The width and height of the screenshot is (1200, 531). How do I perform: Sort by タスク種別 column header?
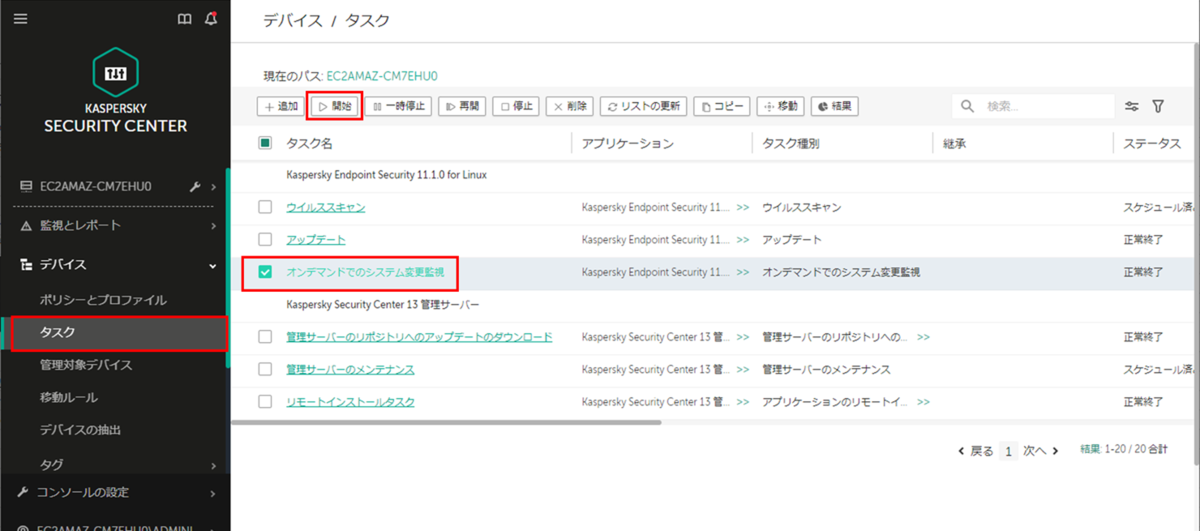pos(790,144)
